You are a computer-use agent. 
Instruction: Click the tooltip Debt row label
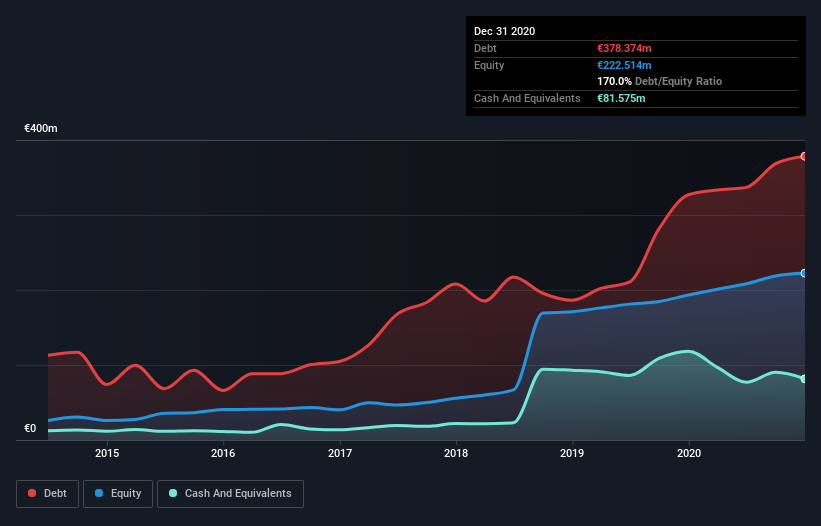click(x=485, y=48)
